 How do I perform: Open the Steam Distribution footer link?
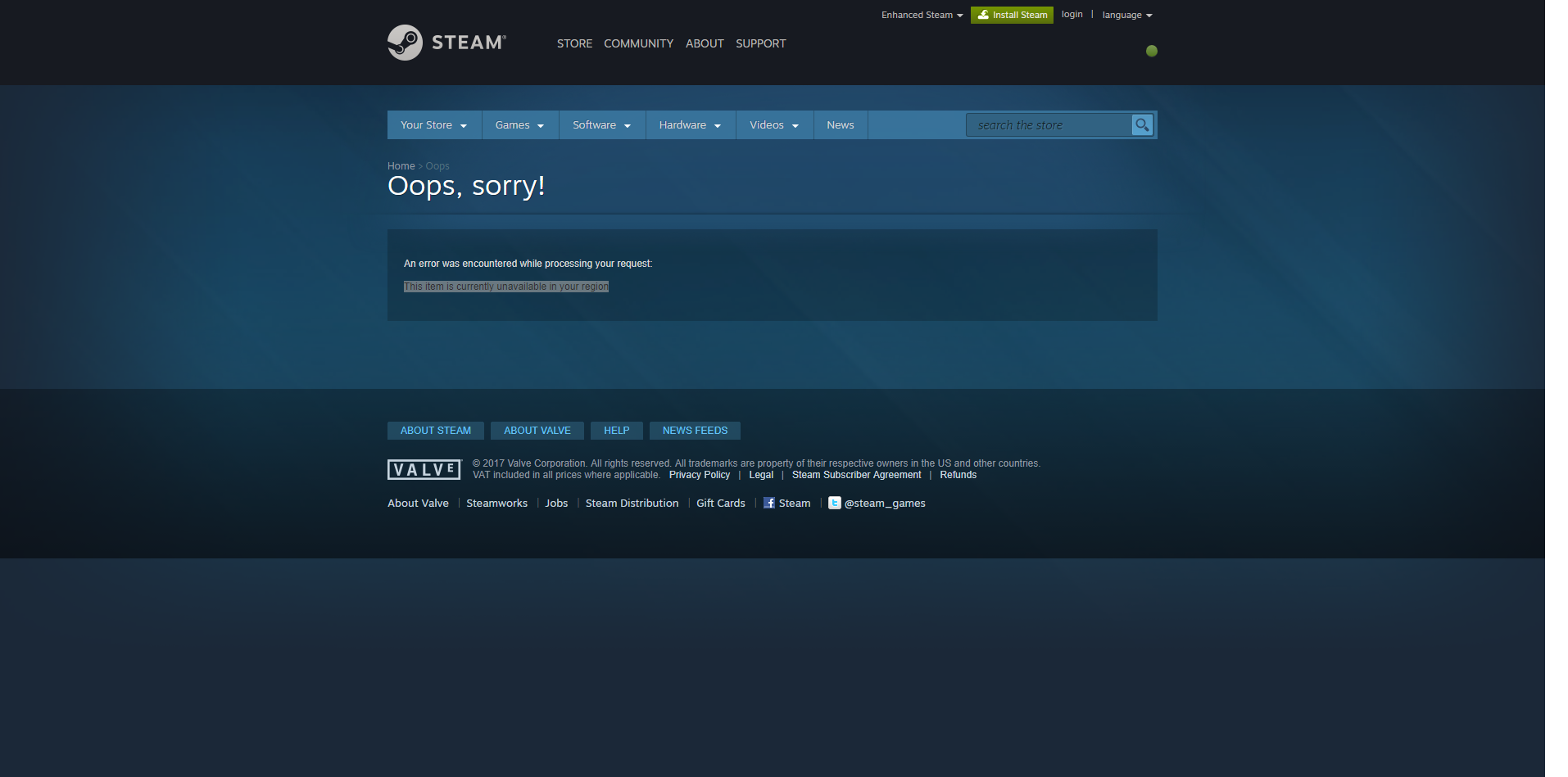(632, 503)
